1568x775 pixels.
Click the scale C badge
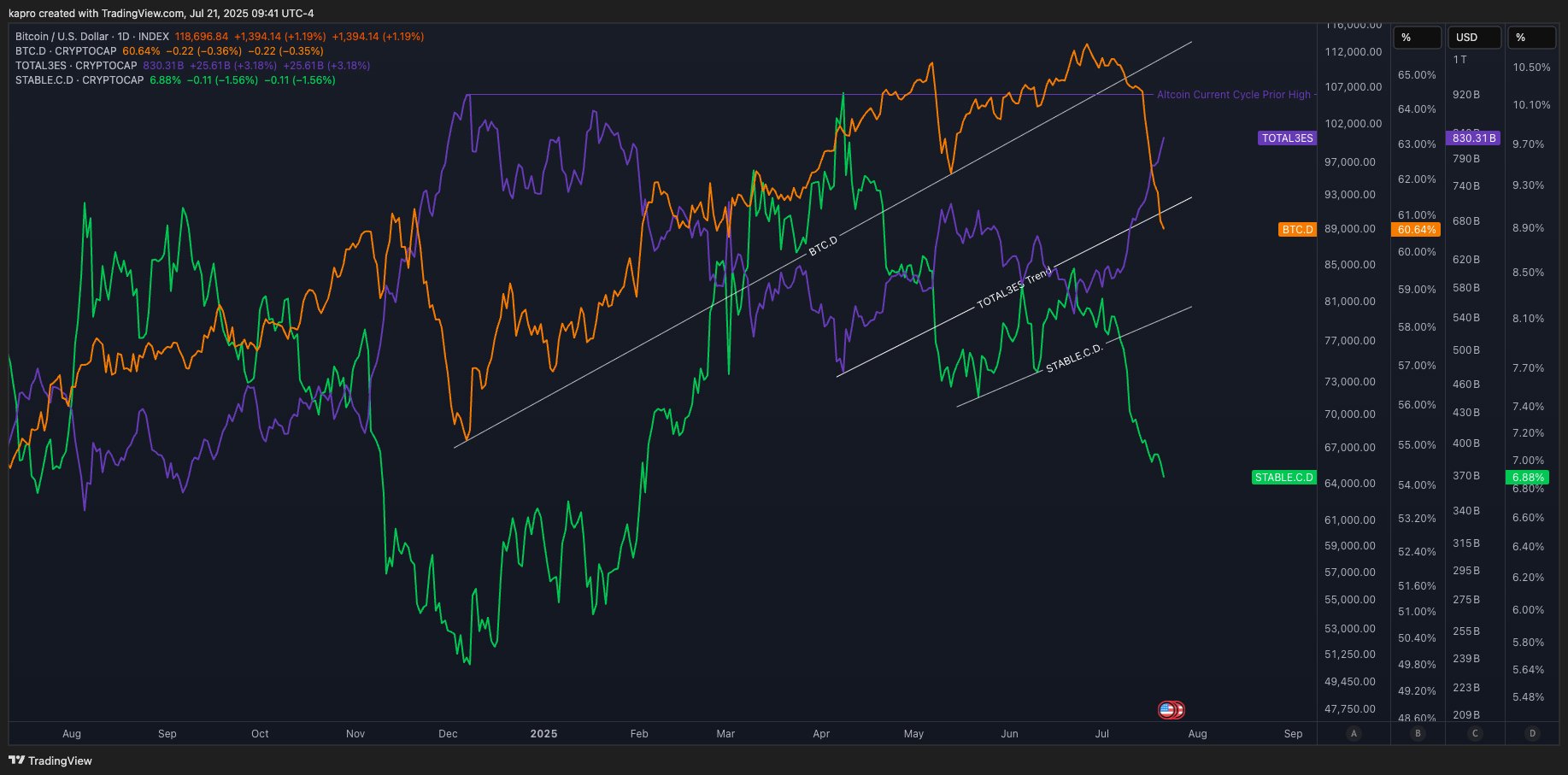click(x=1474, y=733)
